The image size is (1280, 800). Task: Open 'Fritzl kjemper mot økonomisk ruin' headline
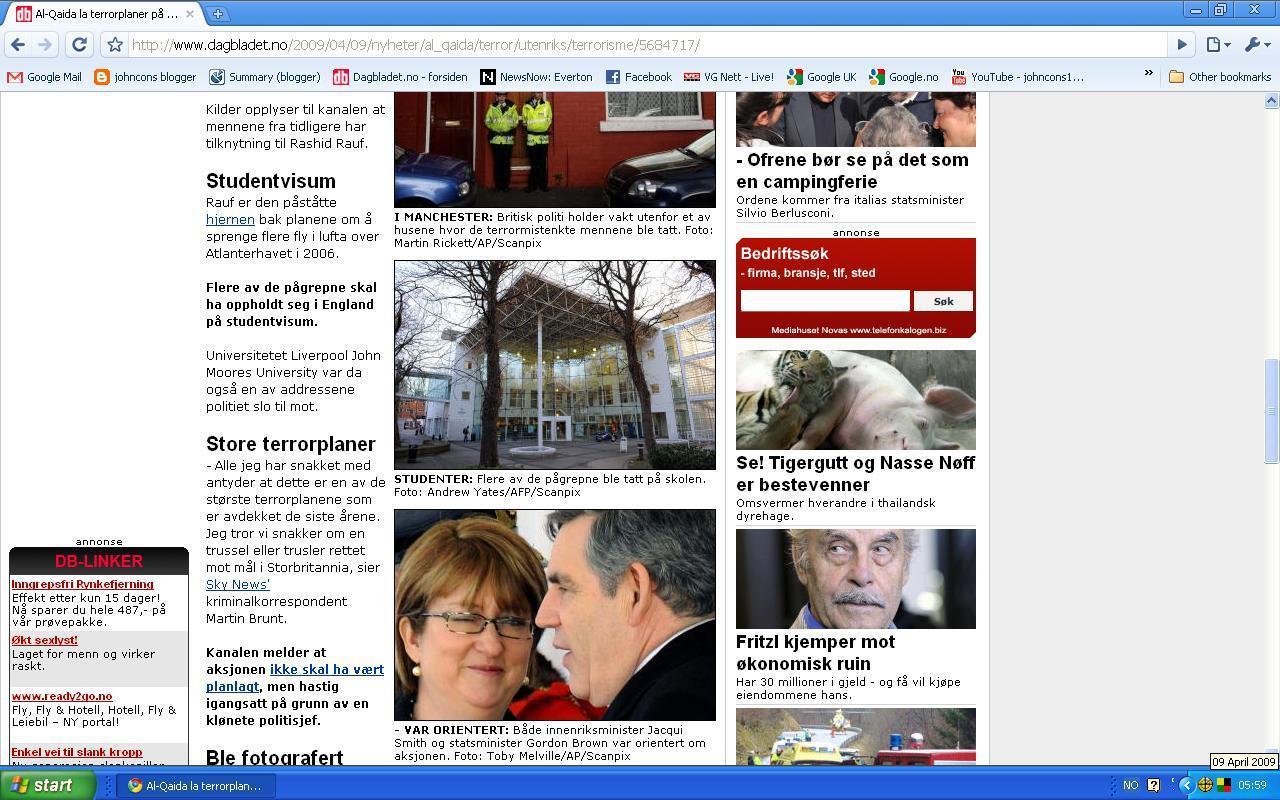tap(816, 653)
